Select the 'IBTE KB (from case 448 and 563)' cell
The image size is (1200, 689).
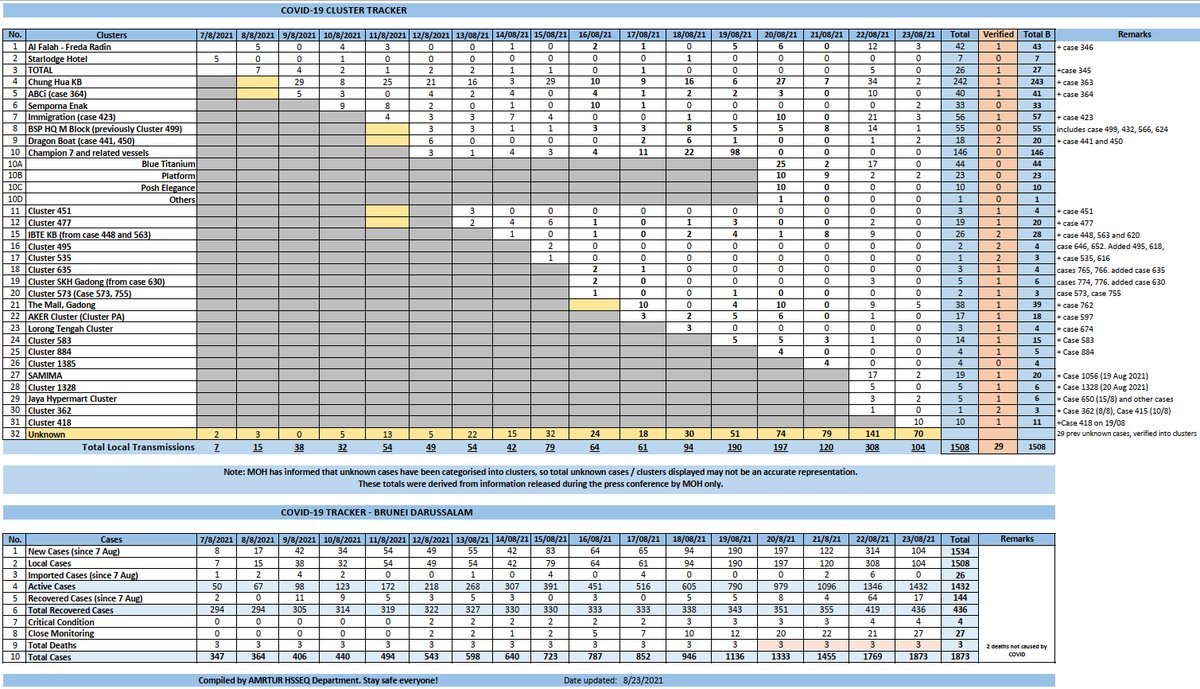(110, 236)
